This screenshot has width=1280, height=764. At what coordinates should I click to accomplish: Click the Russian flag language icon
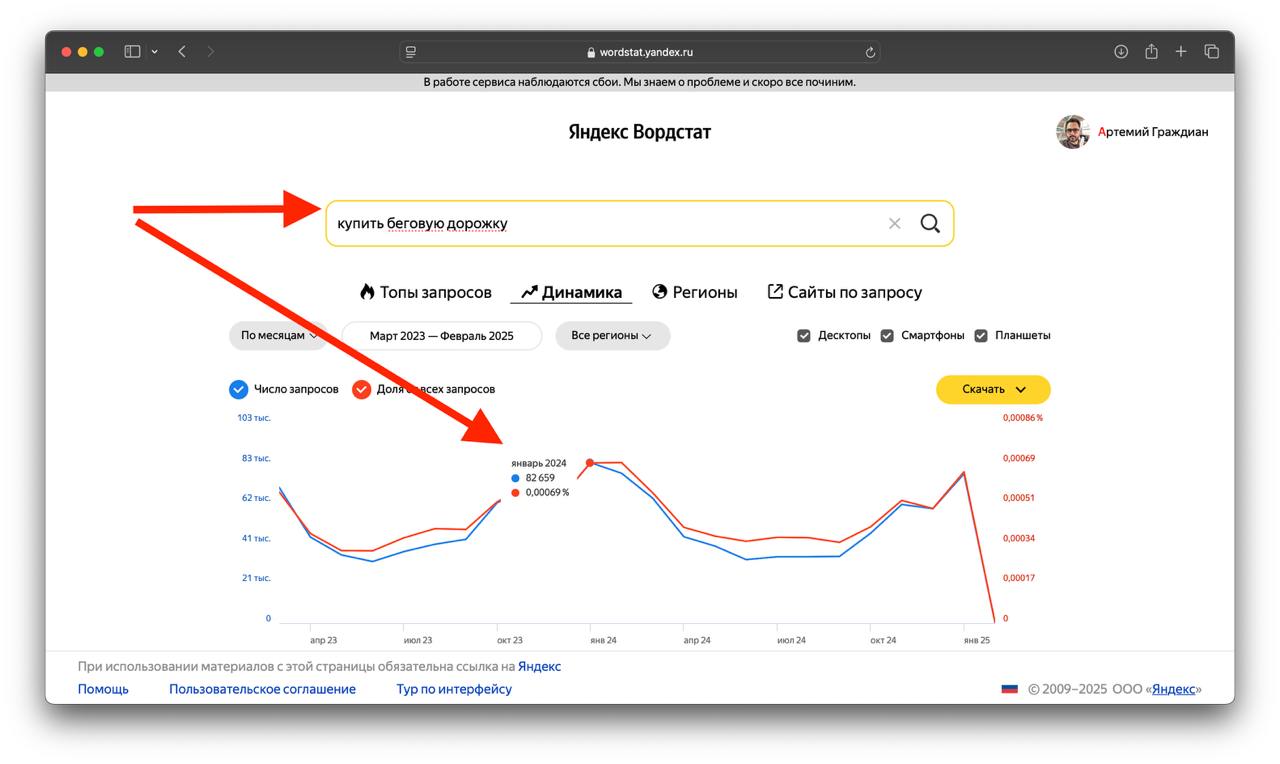pyautogui.click(x=1010, y=689)
